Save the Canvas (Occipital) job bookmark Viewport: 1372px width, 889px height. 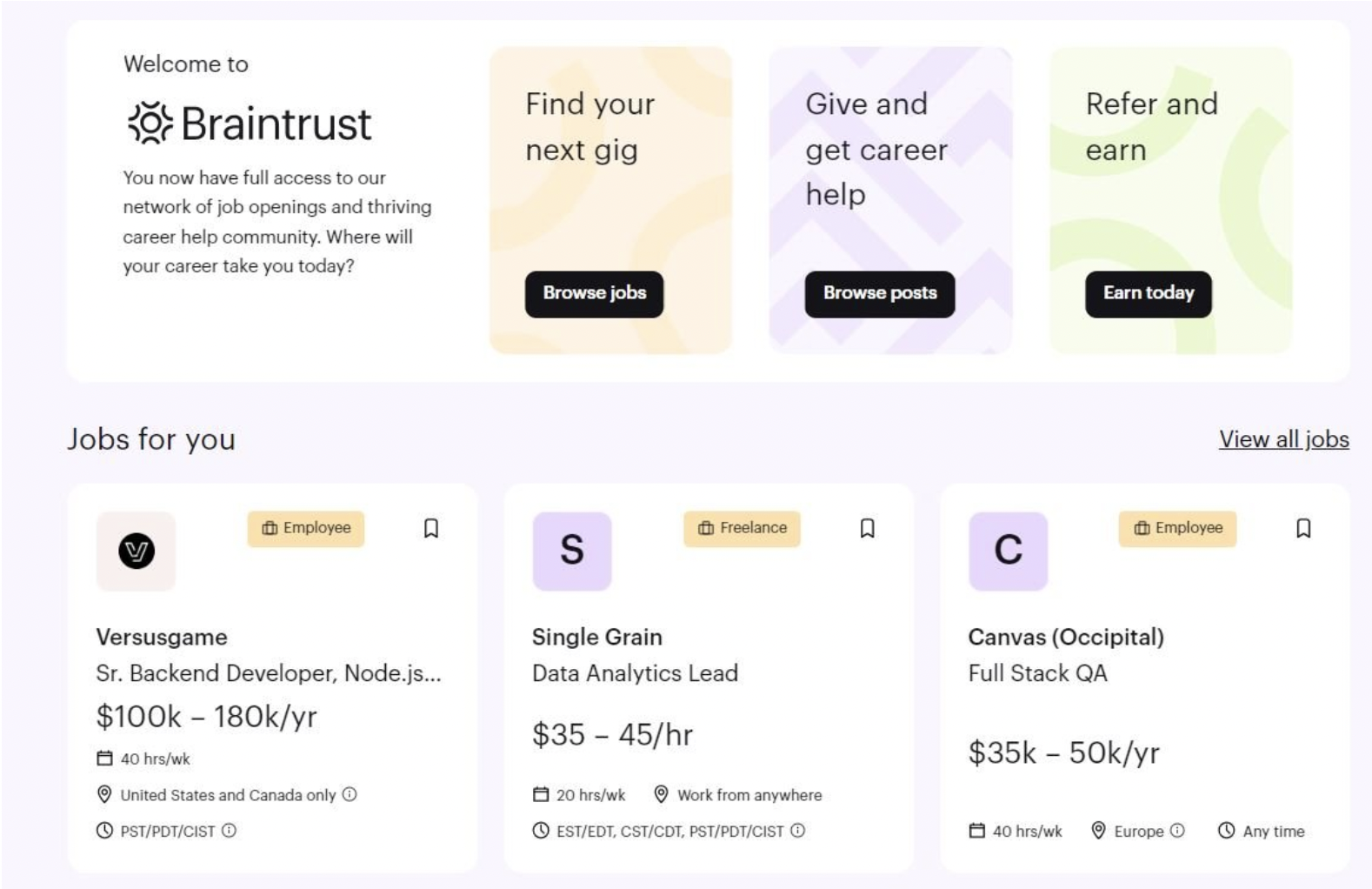point(1303,529)
